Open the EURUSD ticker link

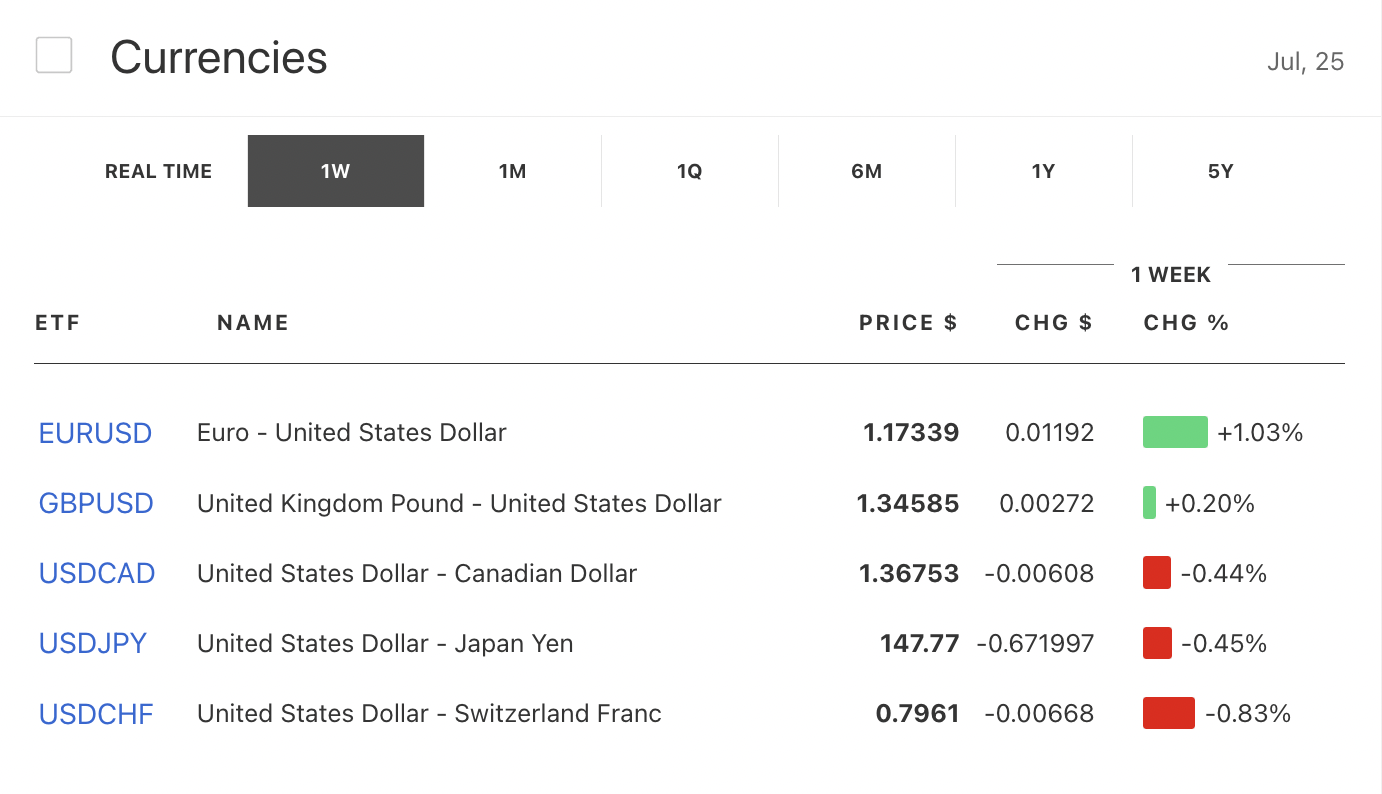(95, 433)
